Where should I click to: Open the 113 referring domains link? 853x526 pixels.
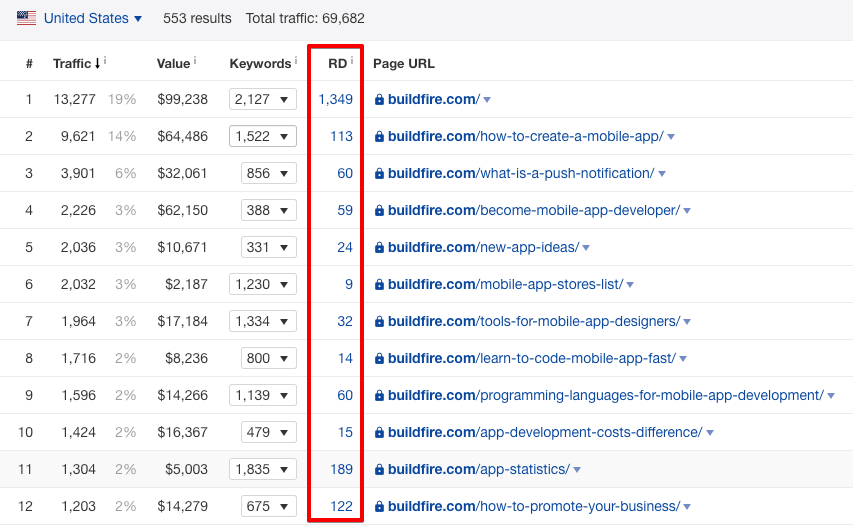point(342,137)
